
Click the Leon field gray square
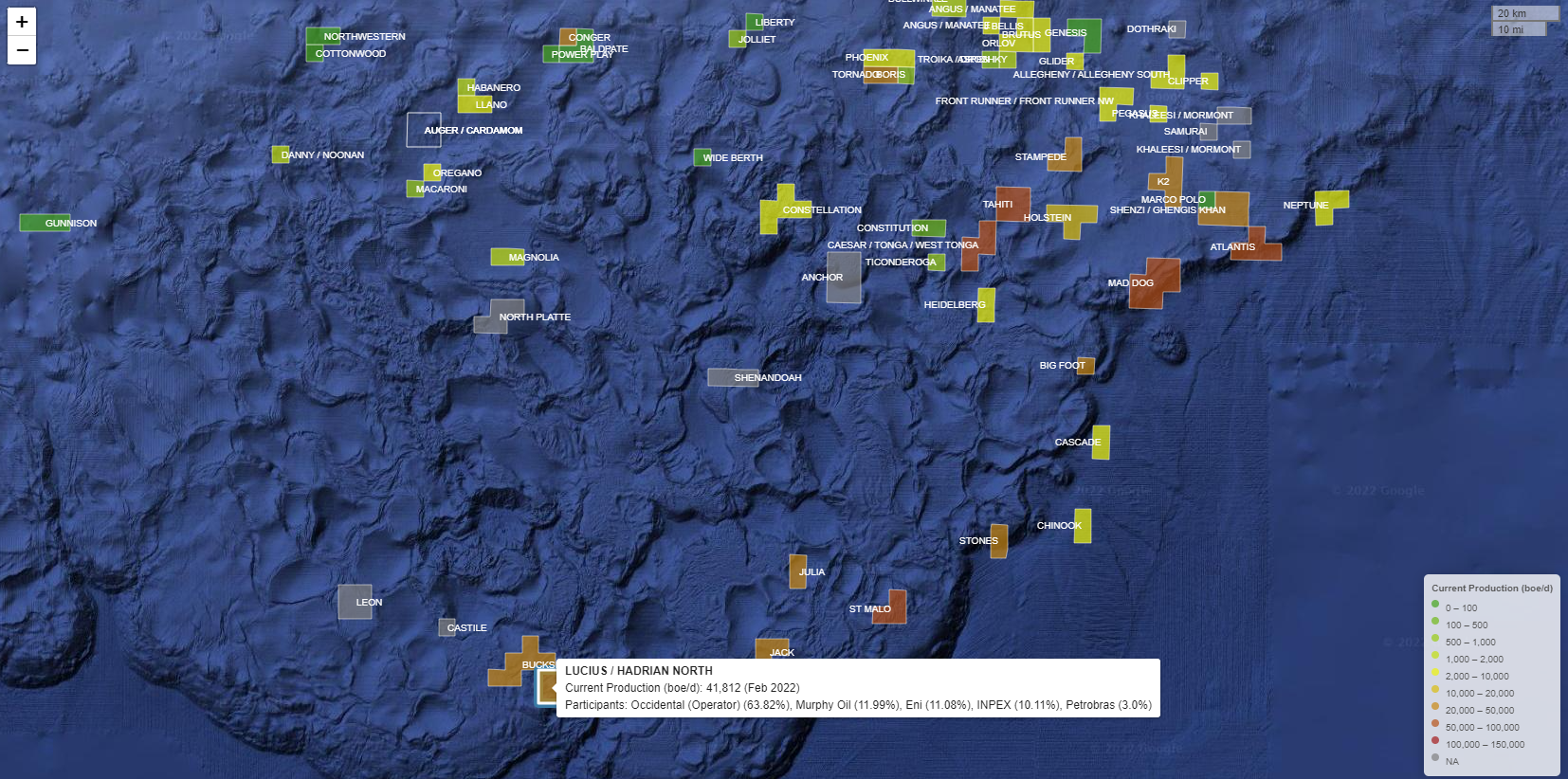click(x=355, y=602)
